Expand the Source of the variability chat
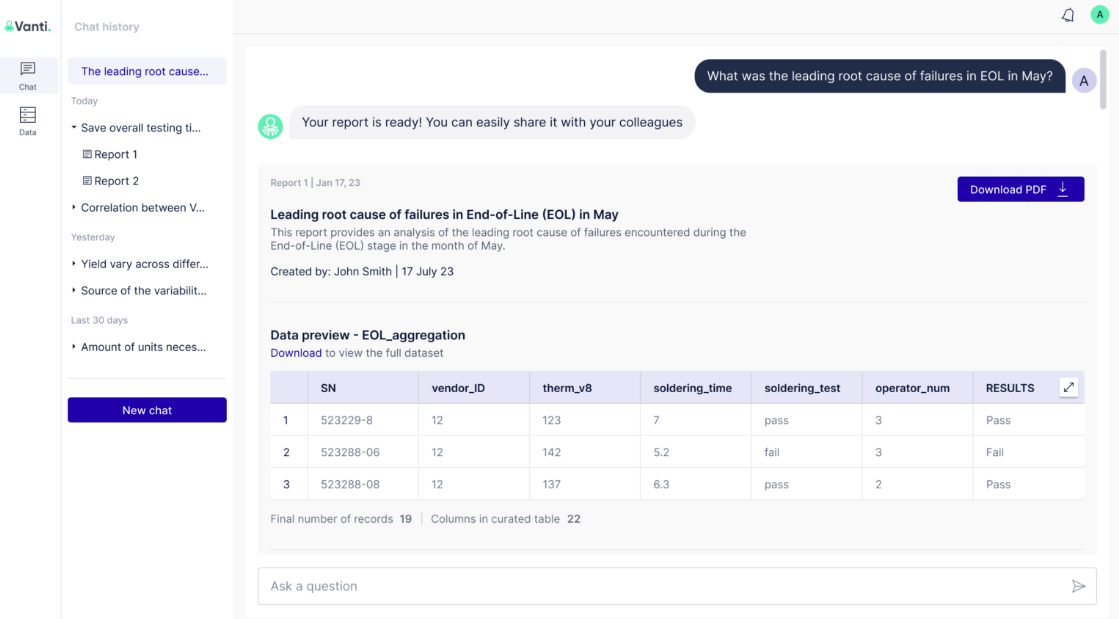This screenshot has width=1119, height=619. coord(74,291)
